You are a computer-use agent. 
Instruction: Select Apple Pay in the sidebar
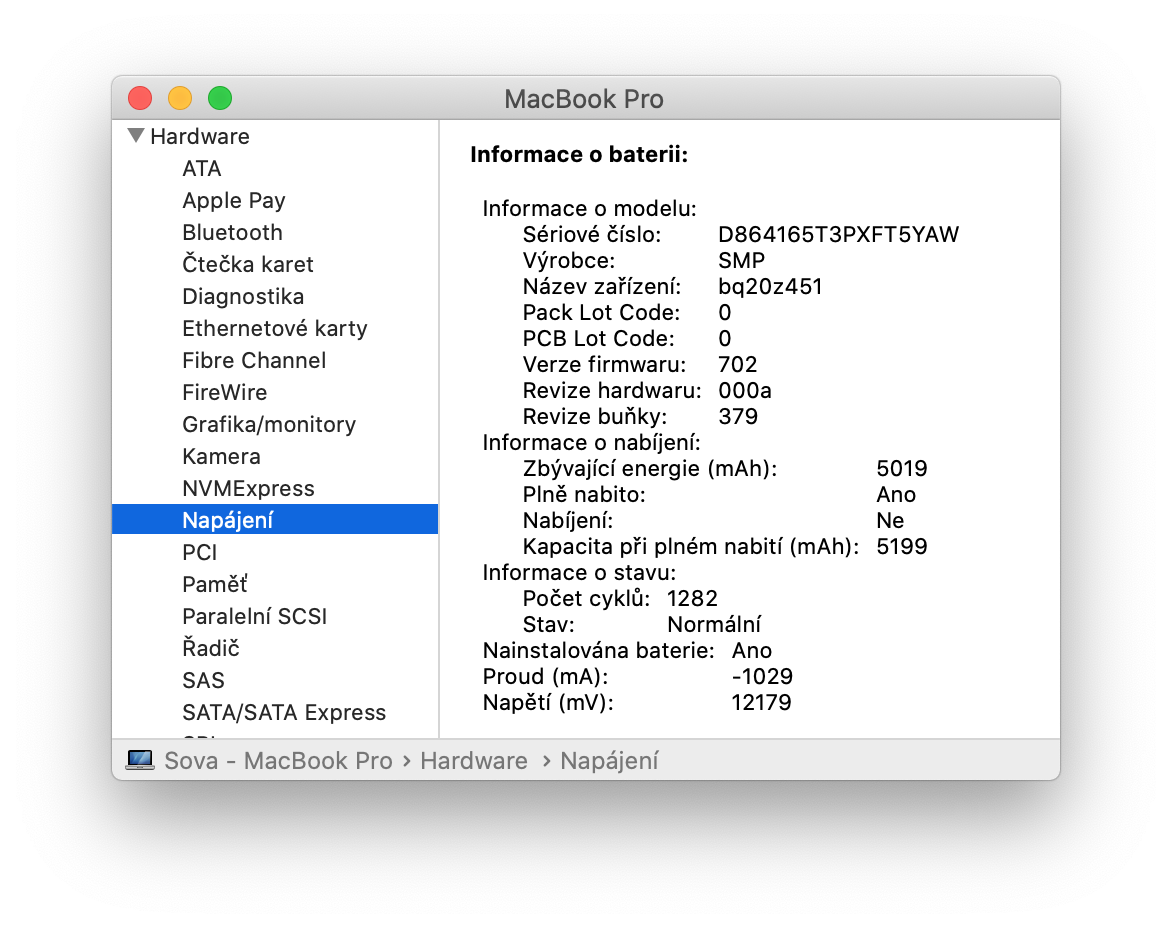pos(234,200)
